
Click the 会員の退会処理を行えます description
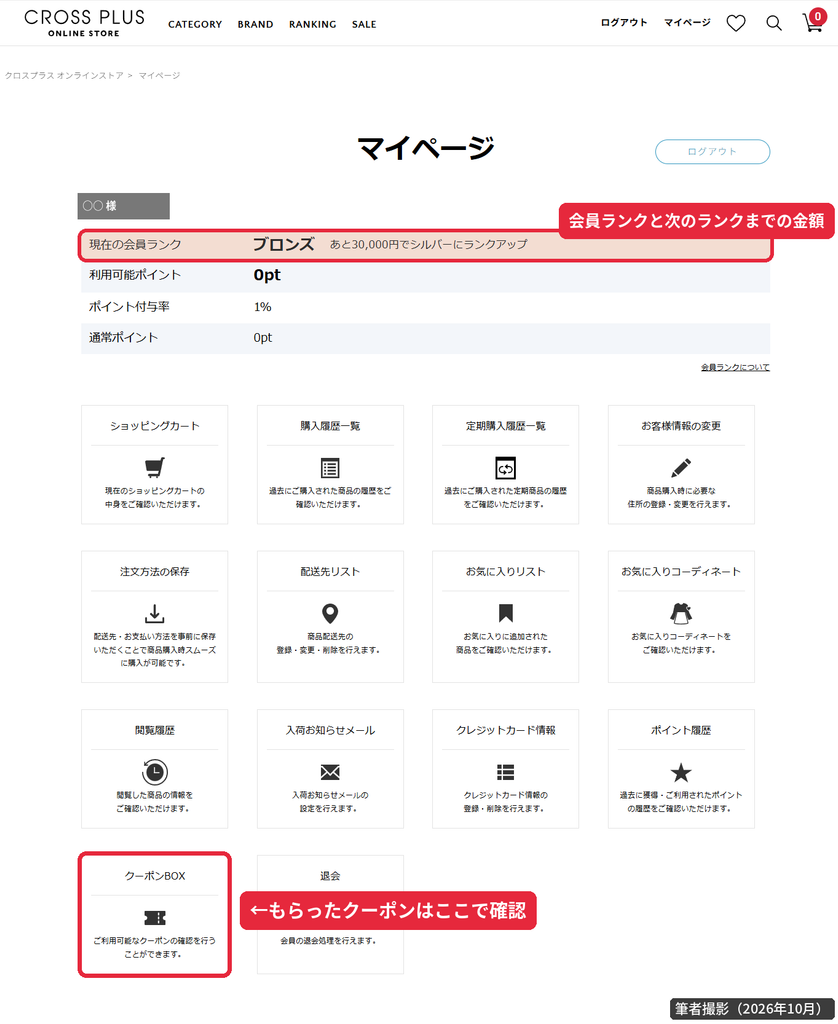click(x=328, y=941)
